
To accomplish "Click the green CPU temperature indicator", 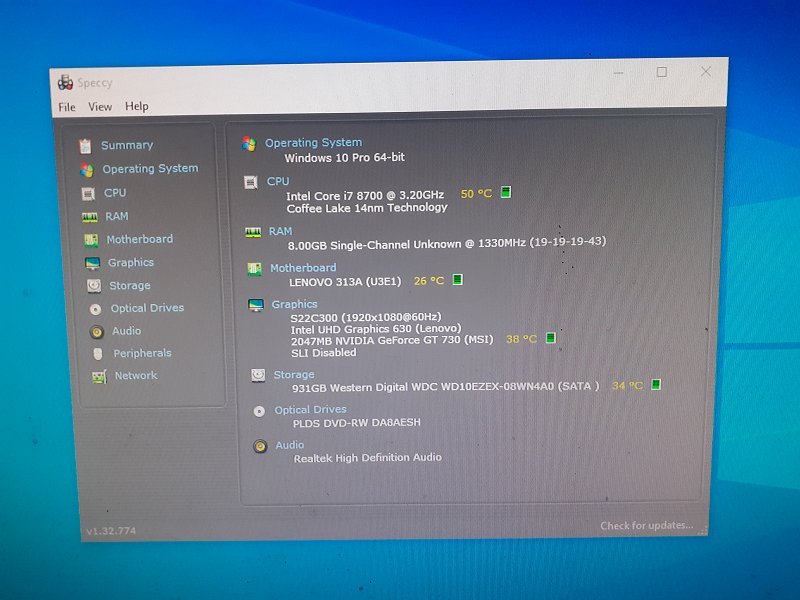I will 506,192.
